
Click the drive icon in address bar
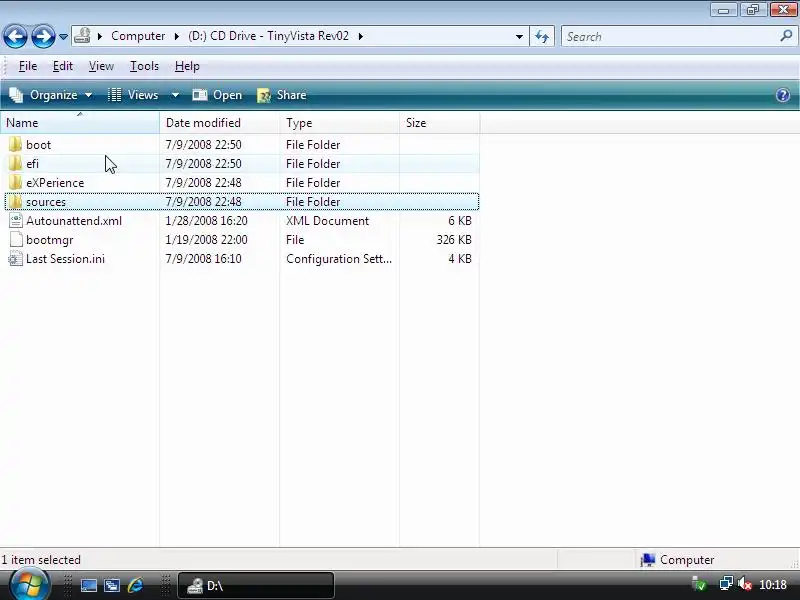pyautogui.click(x=82, y=36)
